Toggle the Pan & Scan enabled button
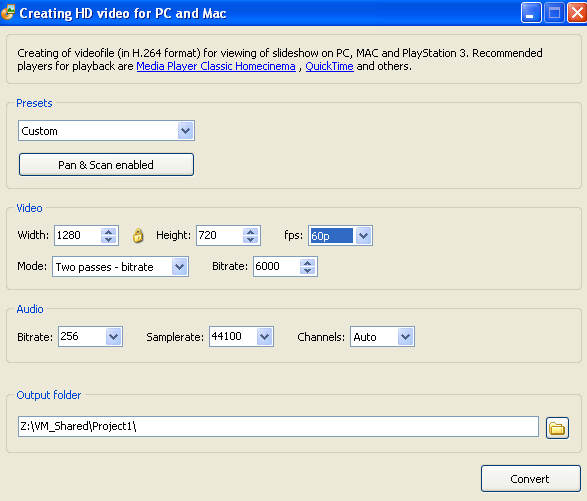Viewport: 587px width, 501px height. (106, 165)
